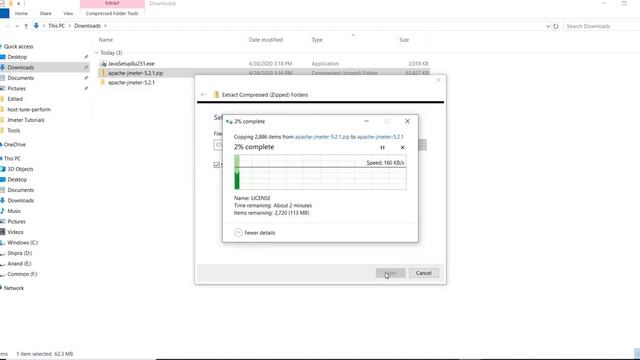Open the host-tune-perform folder in sidebar

(29, 110)
